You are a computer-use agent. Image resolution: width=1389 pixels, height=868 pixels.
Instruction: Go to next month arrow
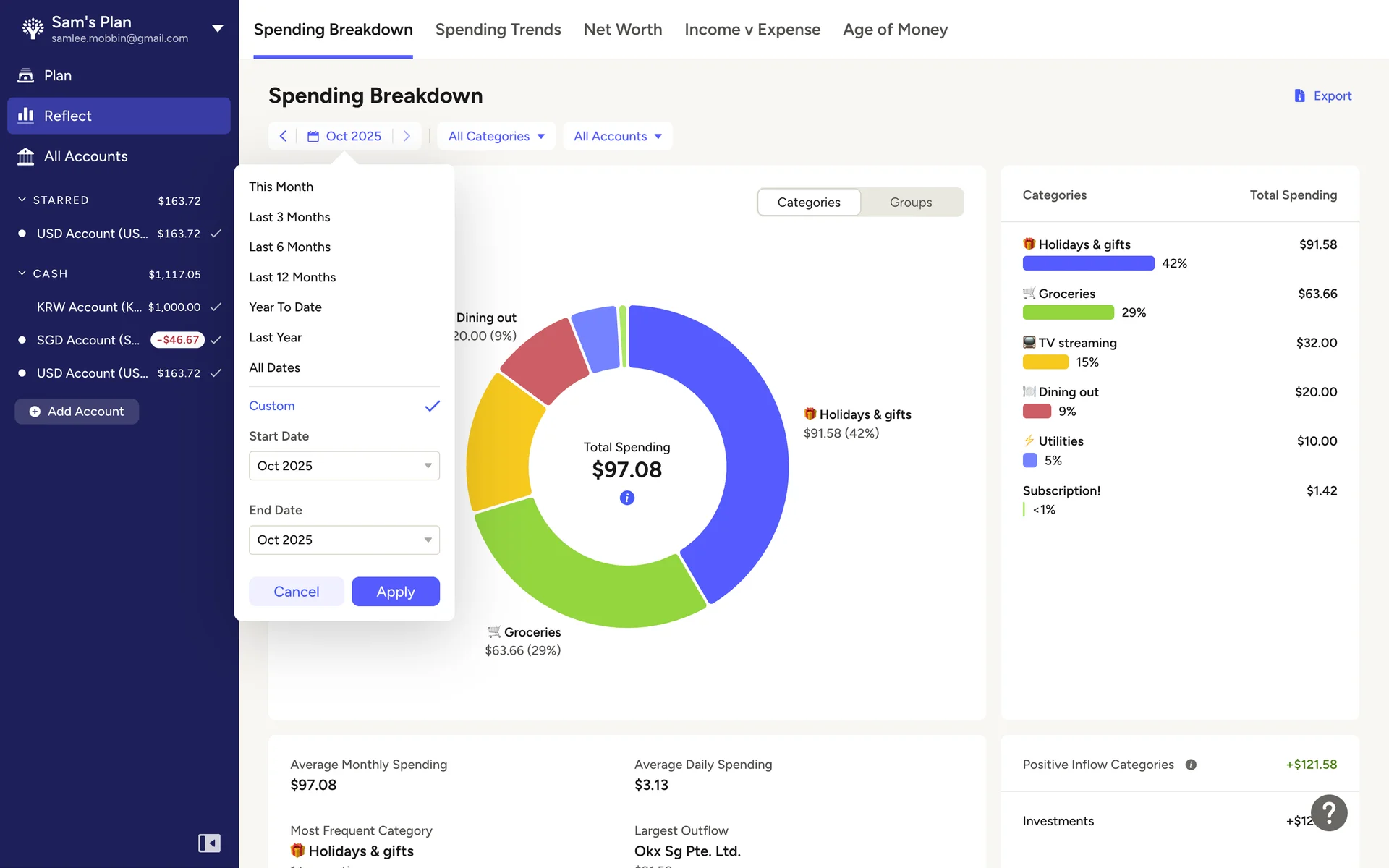coord(407,136)
